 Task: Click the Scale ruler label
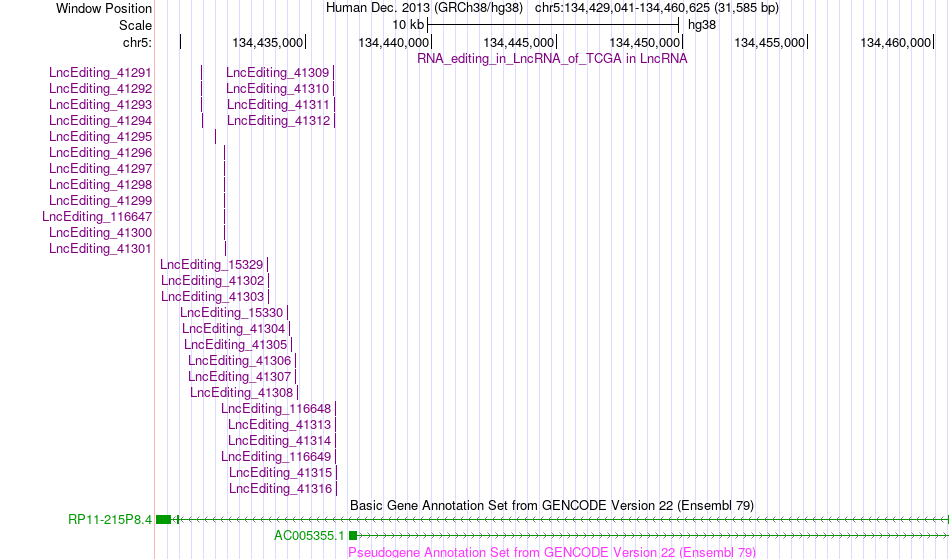tap(136, 25)
